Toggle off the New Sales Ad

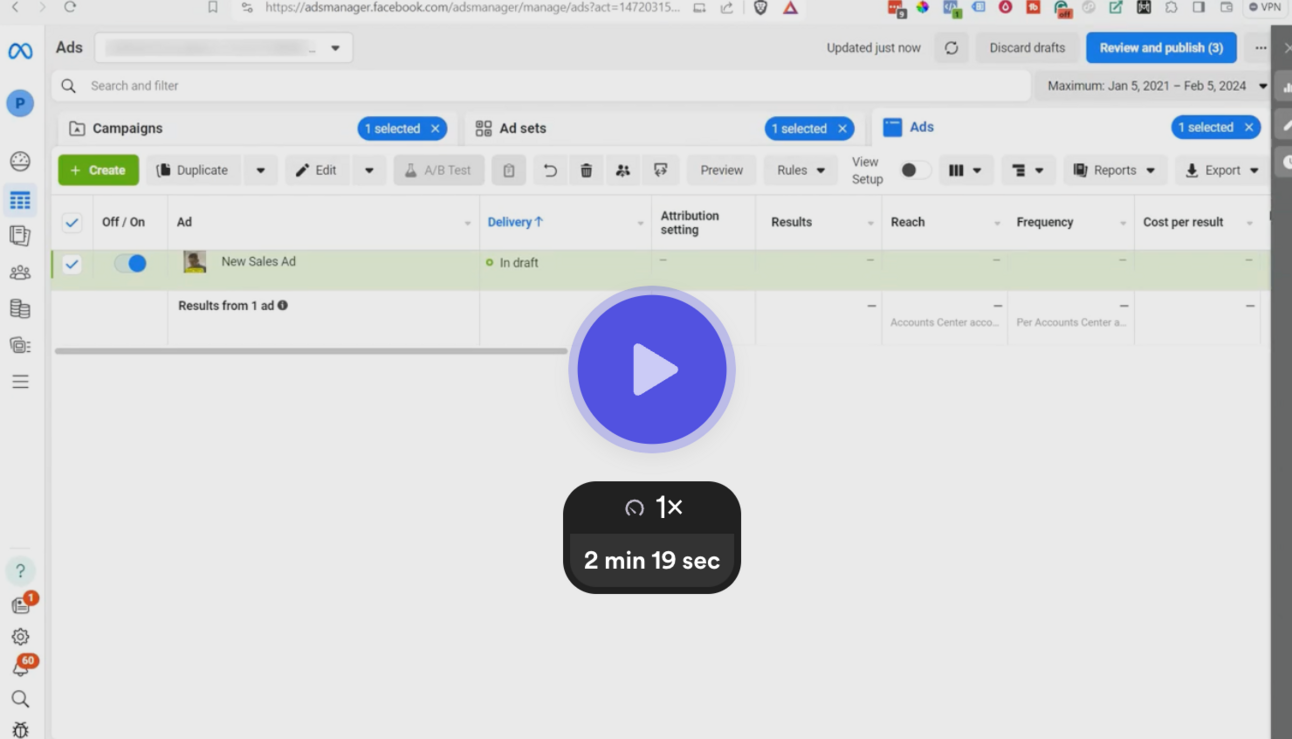click(x=129, y=261)
